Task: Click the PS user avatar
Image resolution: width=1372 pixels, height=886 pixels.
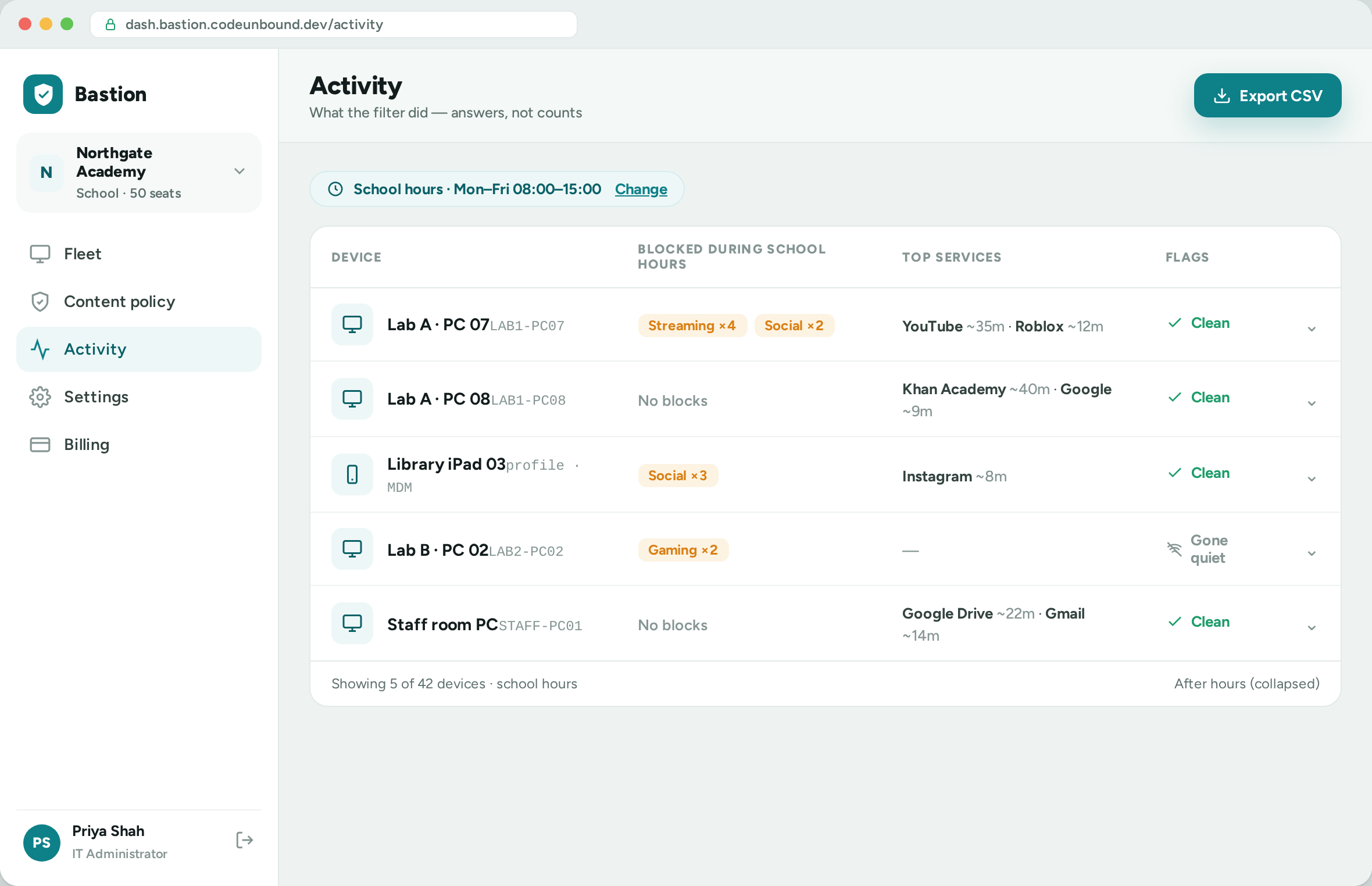Action: (42, 842)
